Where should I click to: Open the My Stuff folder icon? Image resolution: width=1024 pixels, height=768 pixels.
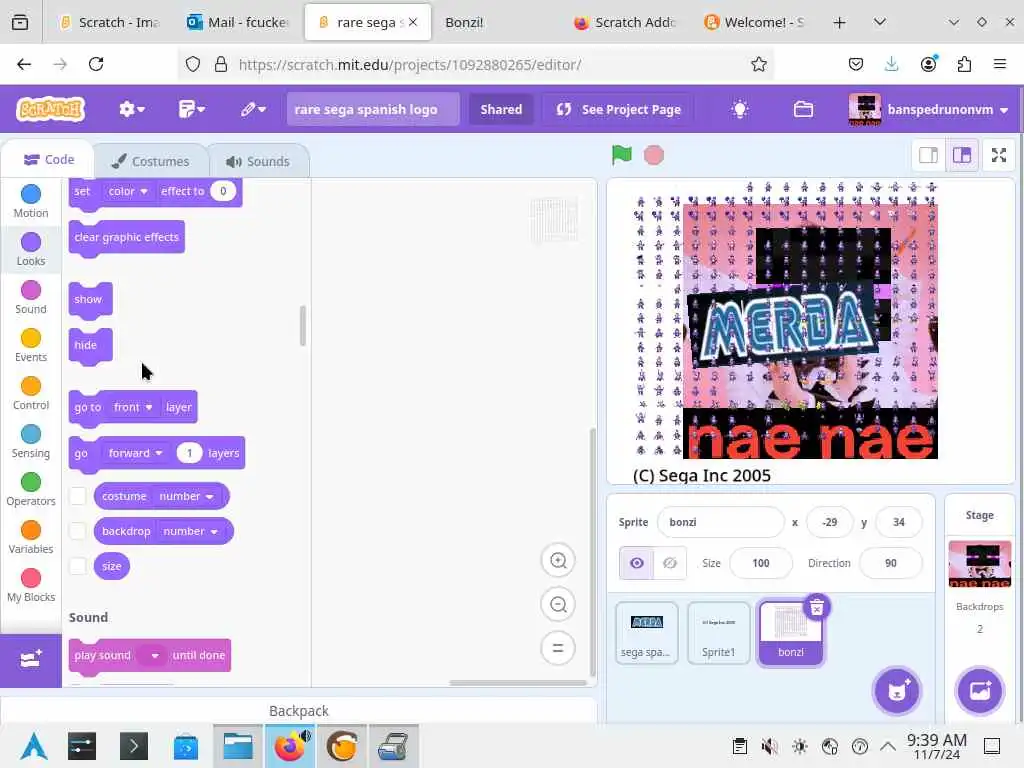coord(803,109)
